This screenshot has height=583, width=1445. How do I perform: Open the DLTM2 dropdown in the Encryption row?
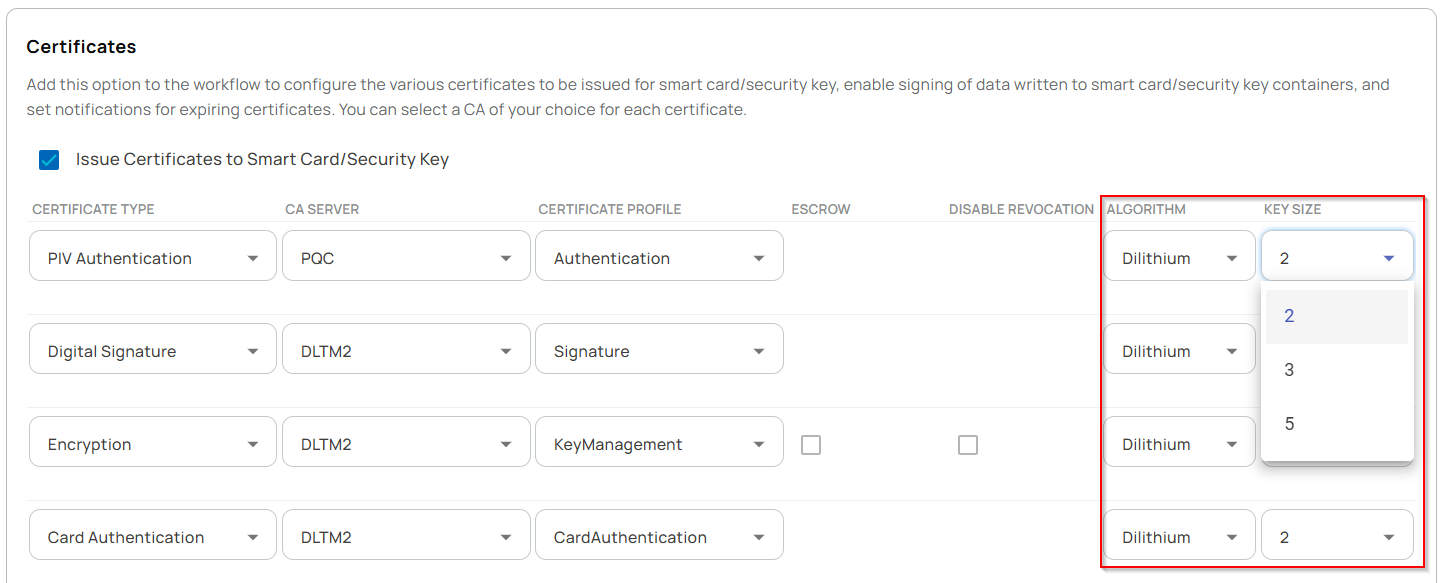click(x=405, y=441)
